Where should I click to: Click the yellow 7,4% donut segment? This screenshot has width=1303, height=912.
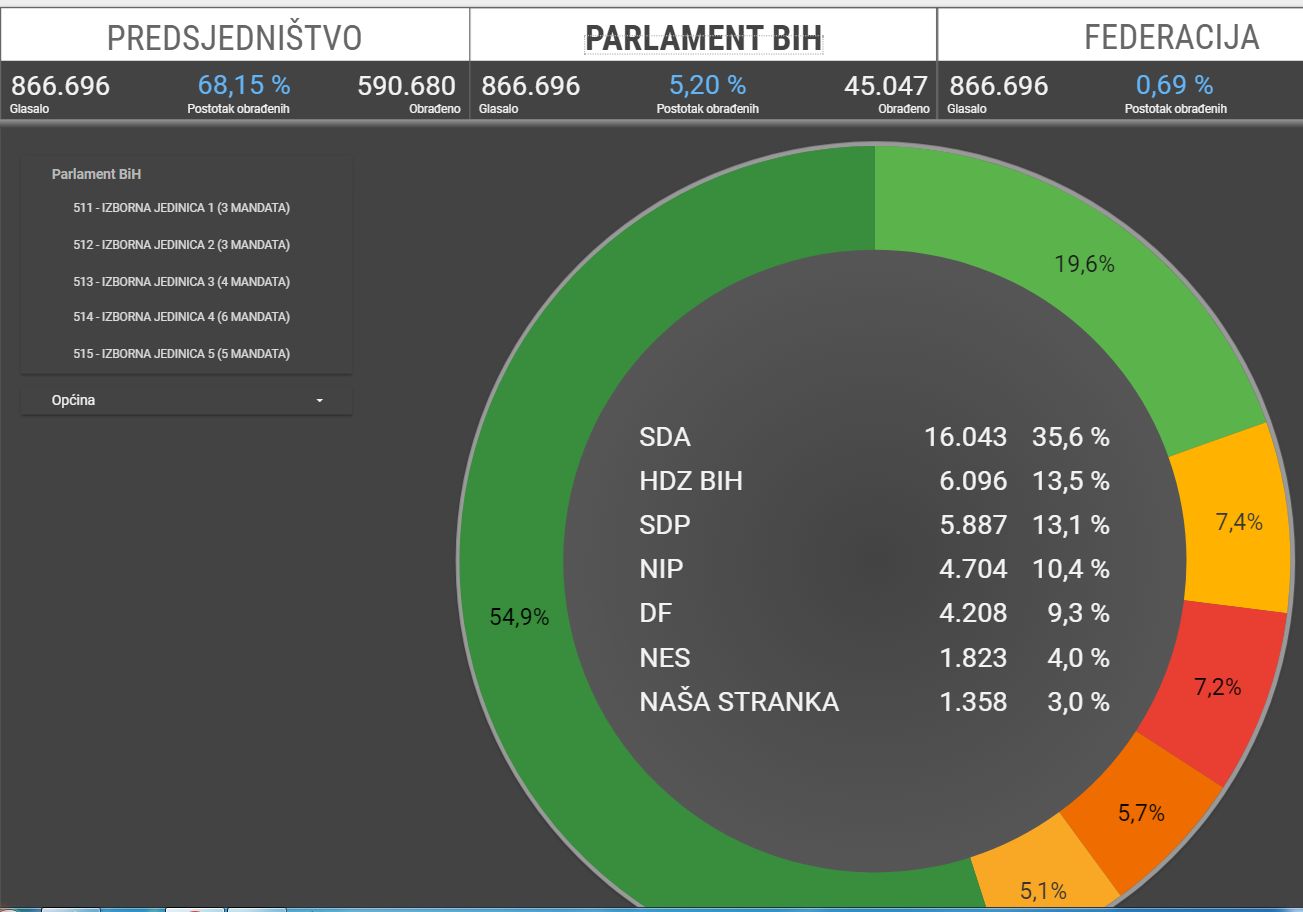[1238, 522]
